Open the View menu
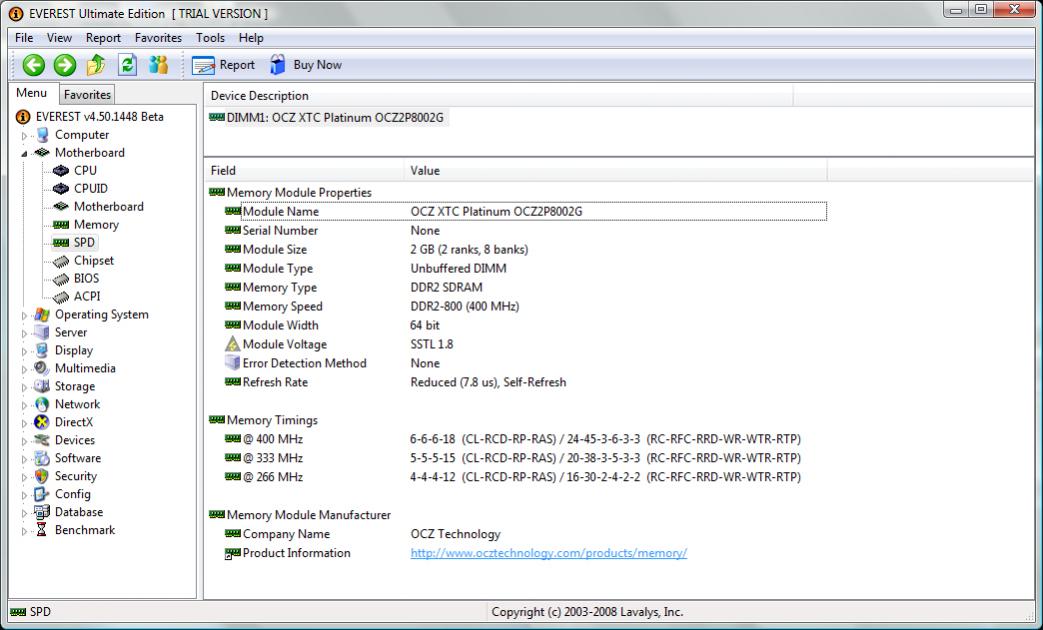The image size is (1043, 630). coord(59,38)
